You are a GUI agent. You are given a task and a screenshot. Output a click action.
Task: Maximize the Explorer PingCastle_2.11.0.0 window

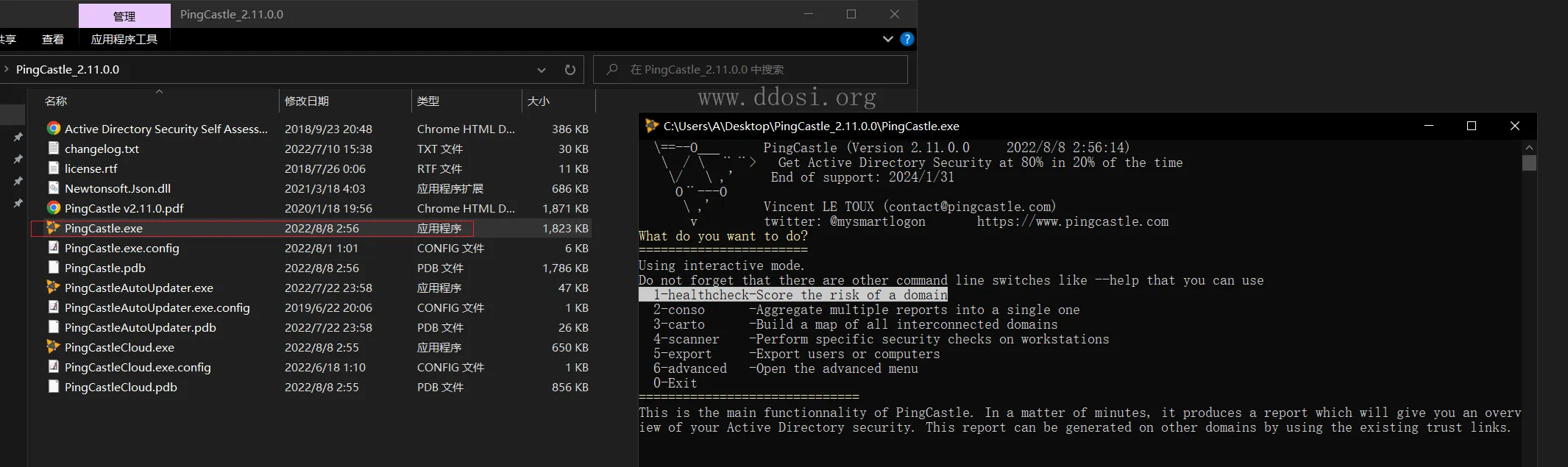click(851, 14)
